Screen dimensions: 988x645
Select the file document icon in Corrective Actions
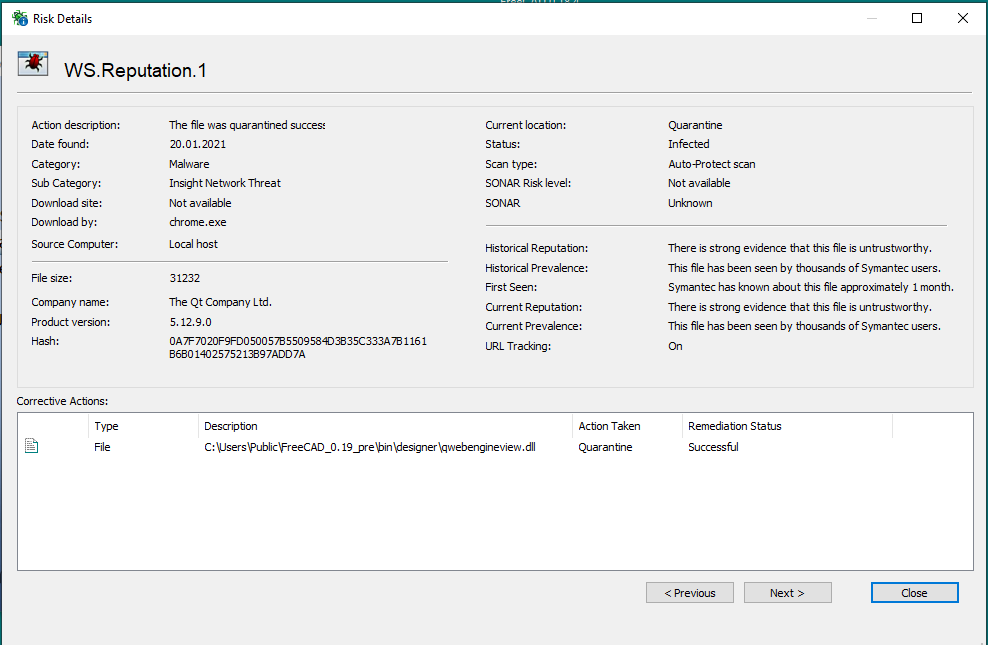tap(32, 447)
